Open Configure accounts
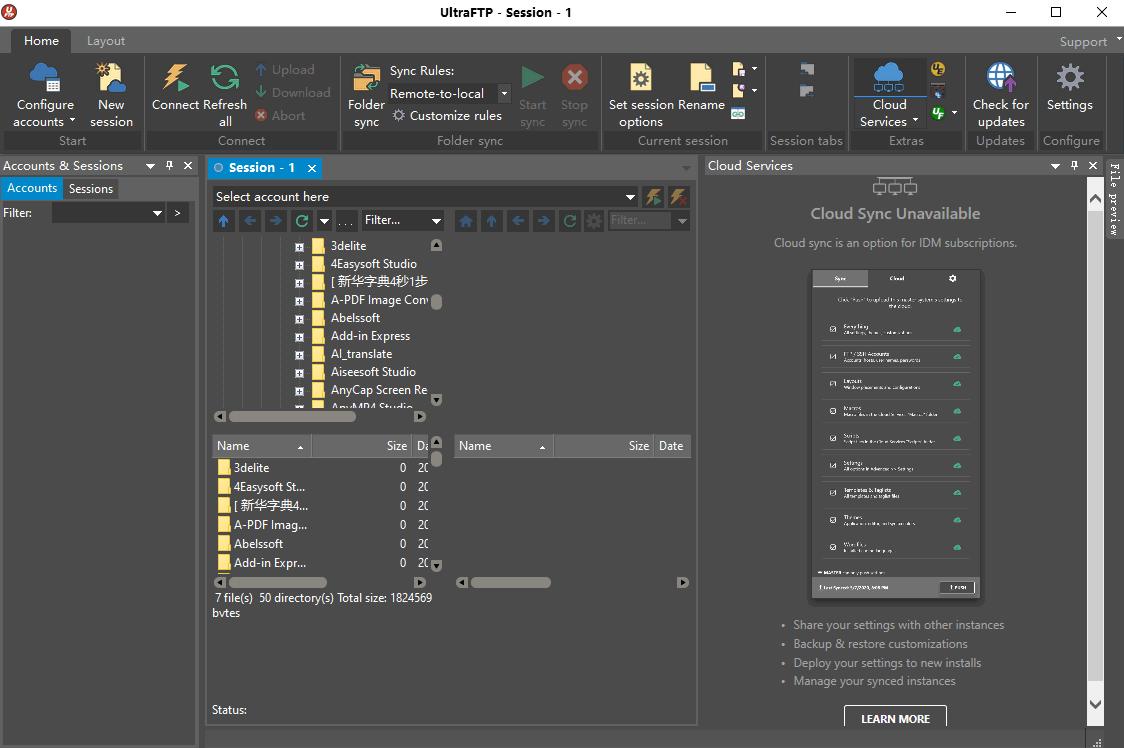This screenshot has height=748, width=1124. [x=44, y=95]
